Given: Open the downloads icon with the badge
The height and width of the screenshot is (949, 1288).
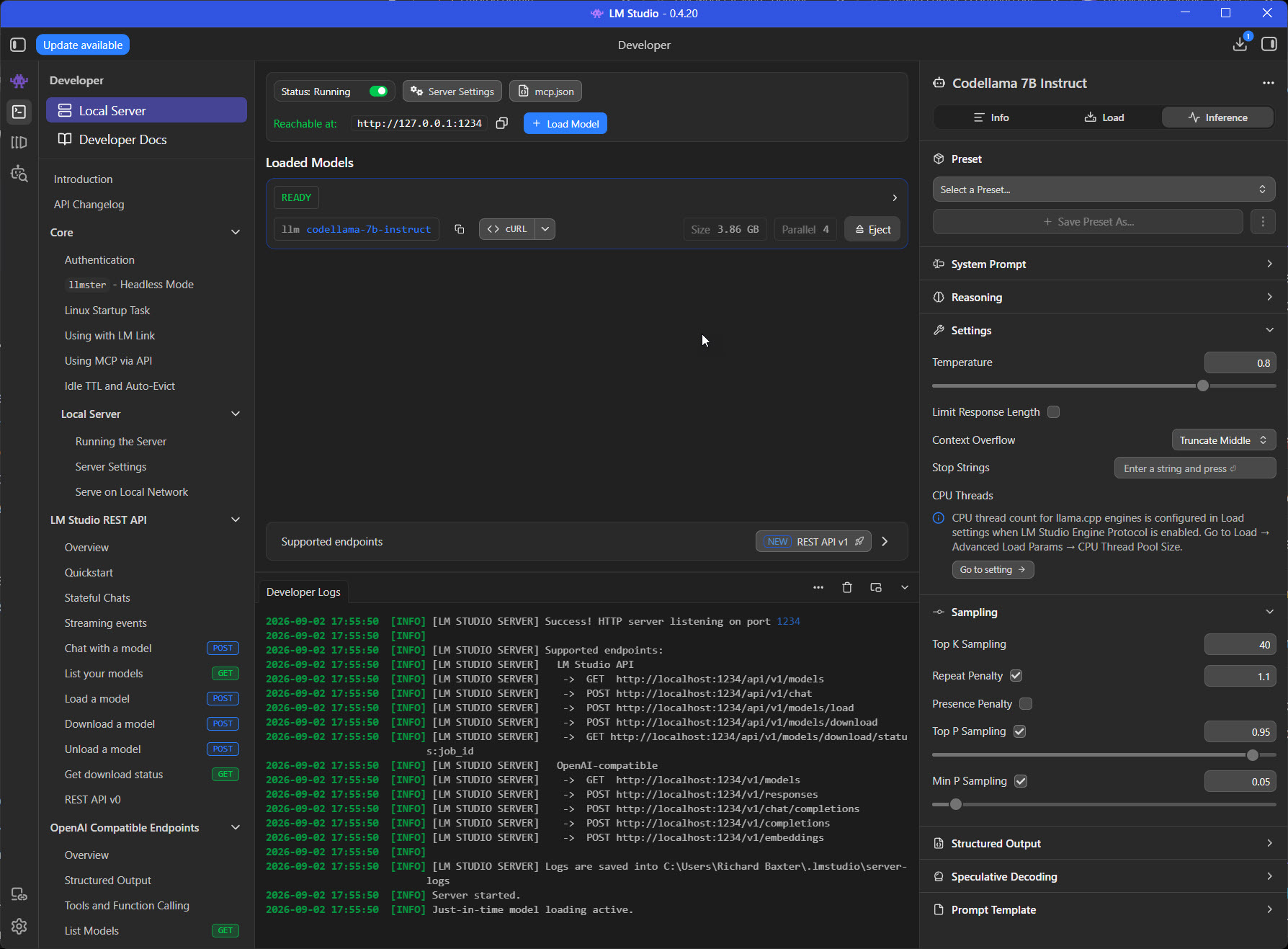Looking at the screenshot, I should [1240, 44].
